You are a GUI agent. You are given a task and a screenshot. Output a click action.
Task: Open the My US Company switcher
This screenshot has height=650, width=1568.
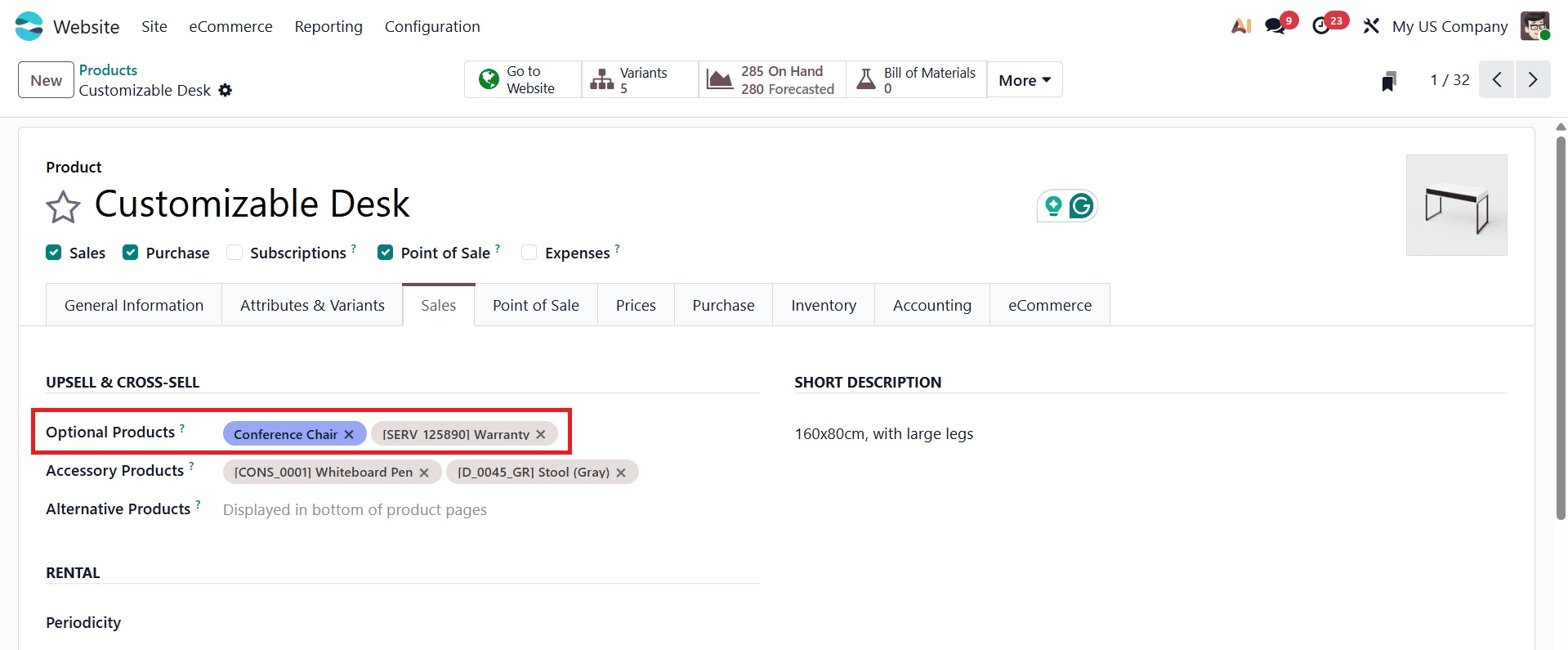(x=1450, y=26)
